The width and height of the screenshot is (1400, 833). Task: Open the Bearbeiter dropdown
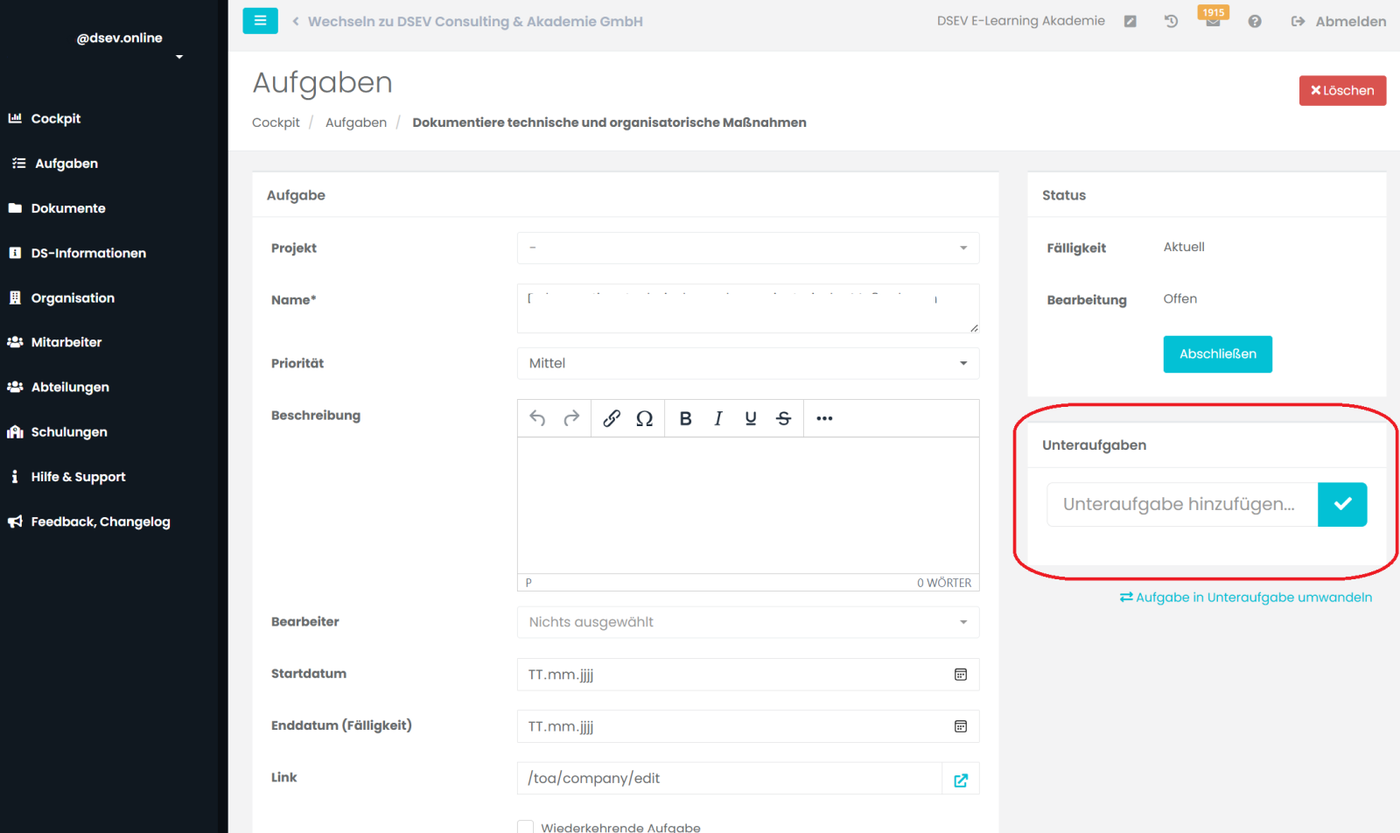click(748, 622)
